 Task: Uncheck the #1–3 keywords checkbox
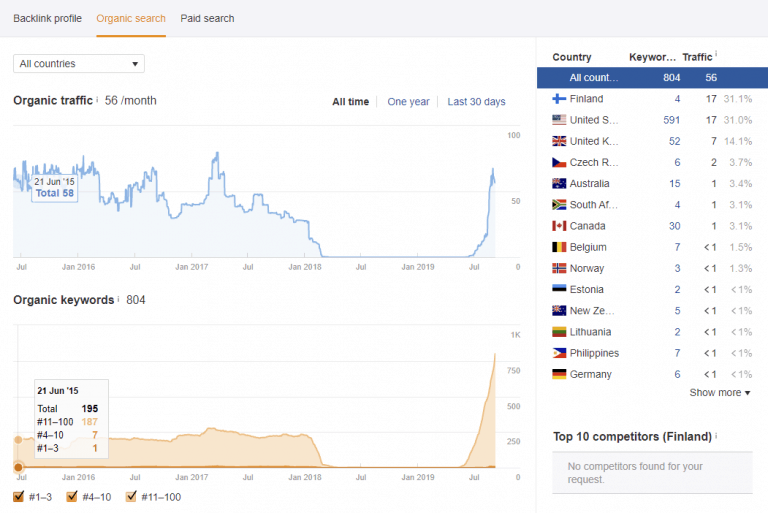coord(19,497)
